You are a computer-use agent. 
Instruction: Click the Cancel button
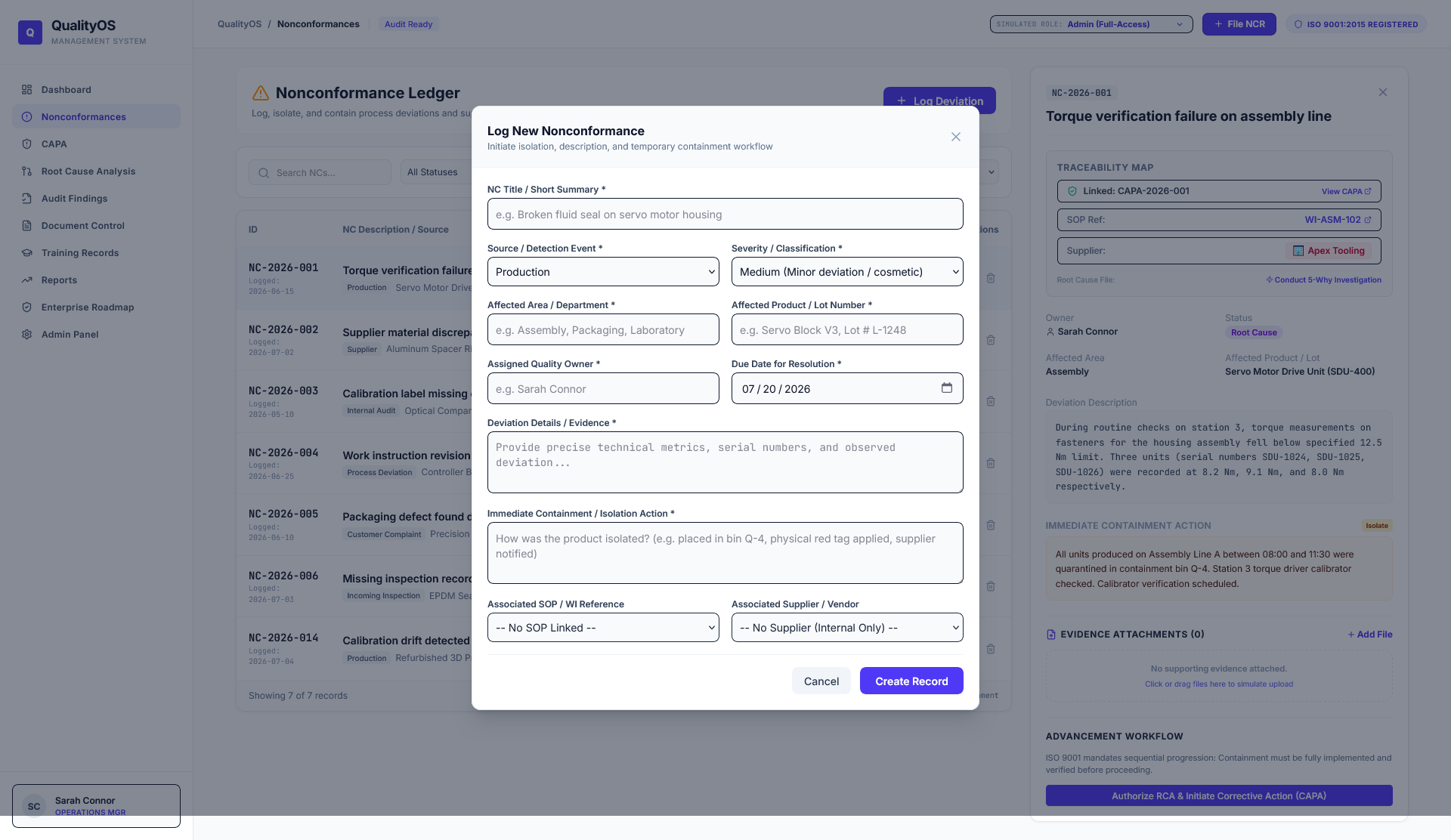tap(821, 681)
